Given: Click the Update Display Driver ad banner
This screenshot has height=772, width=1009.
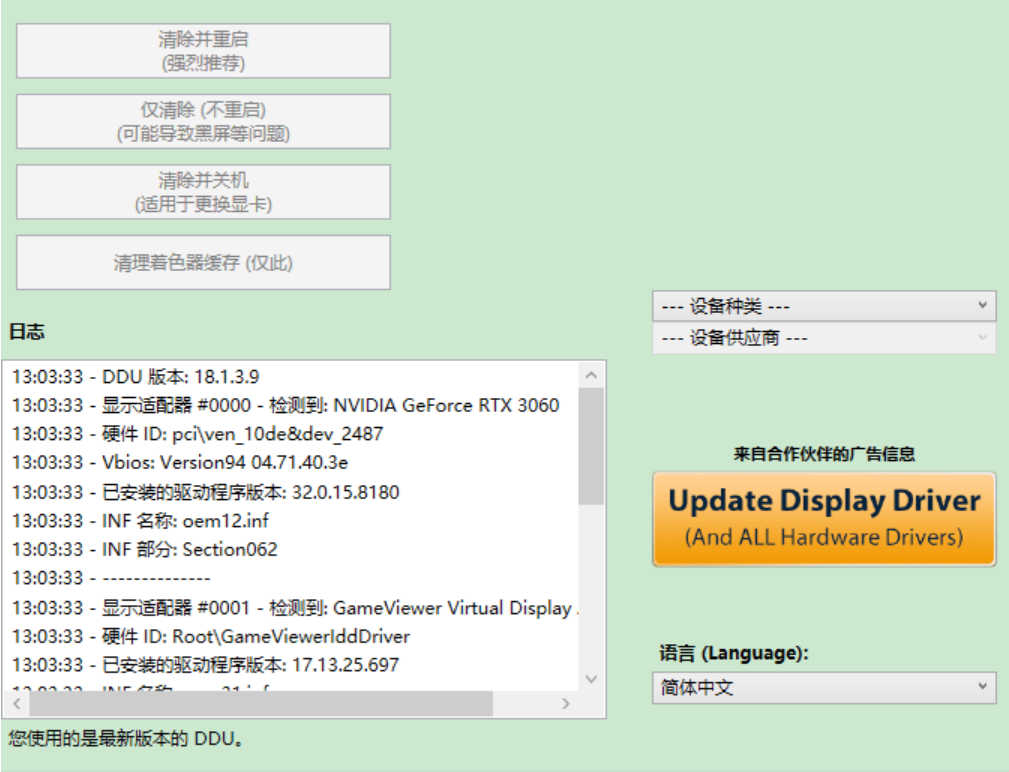Looking at the screenshot, I should tap(823, 517).
